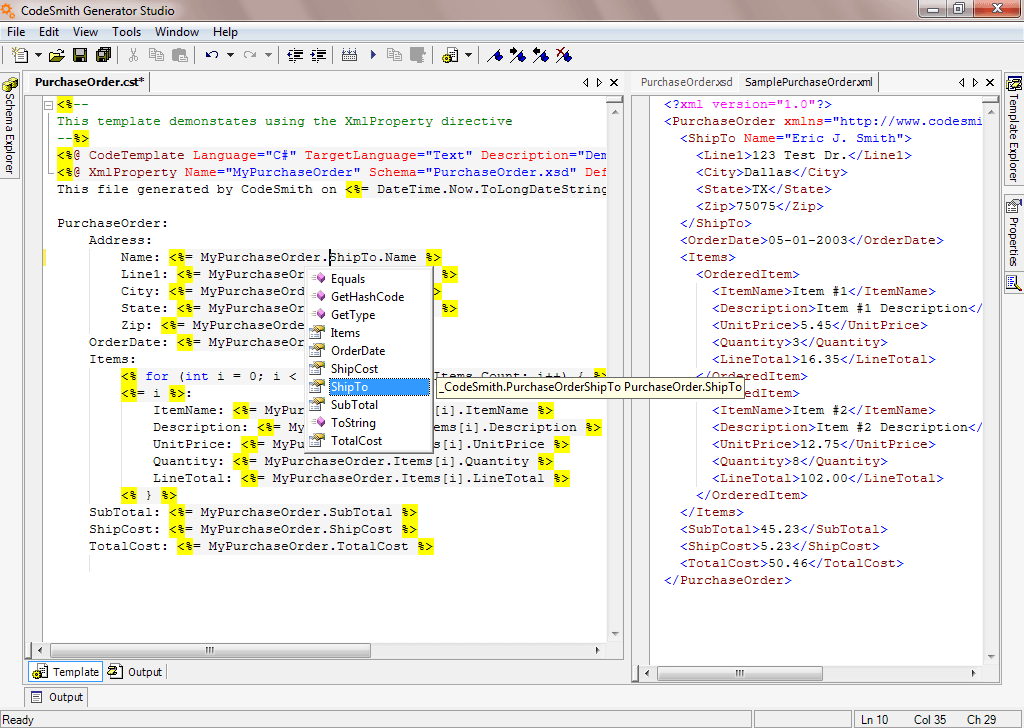Open the View menu

click(x=86, y=32)
